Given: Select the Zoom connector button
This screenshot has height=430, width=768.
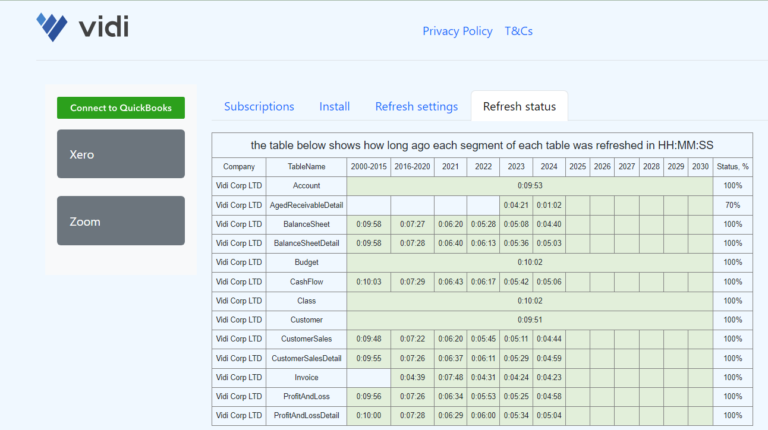Looking at the screenshot, I should pos(121,221).
